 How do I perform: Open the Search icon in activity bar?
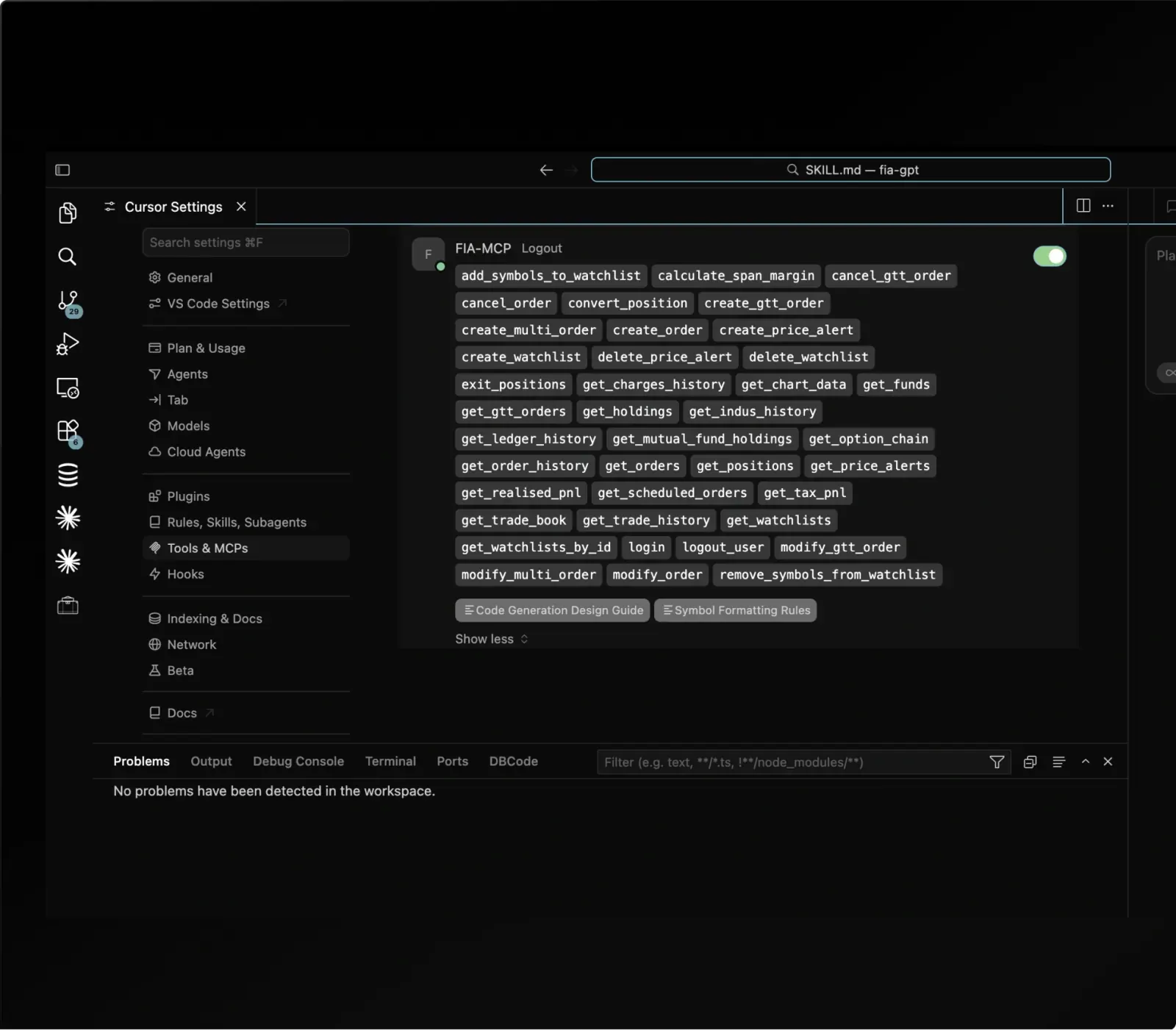(68, 256)
